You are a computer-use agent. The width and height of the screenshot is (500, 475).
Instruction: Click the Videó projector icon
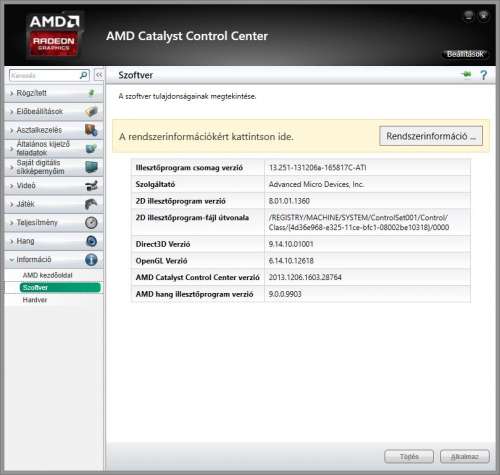[x=91, y=185]
